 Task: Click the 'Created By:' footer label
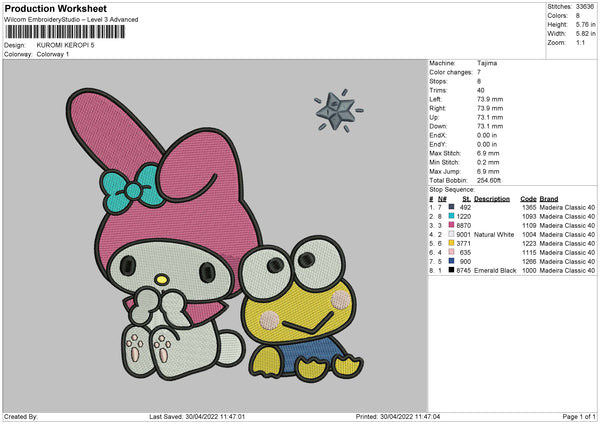pos(21,417)
